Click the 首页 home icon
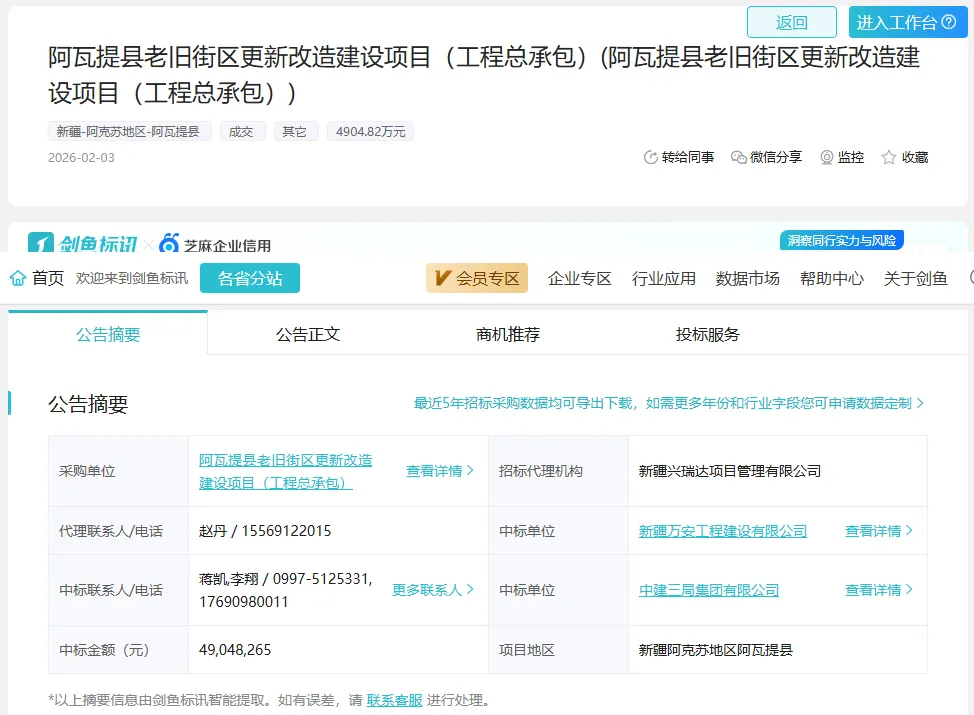Viewport: 974px width, 715px height. click(x=18, y=278)
